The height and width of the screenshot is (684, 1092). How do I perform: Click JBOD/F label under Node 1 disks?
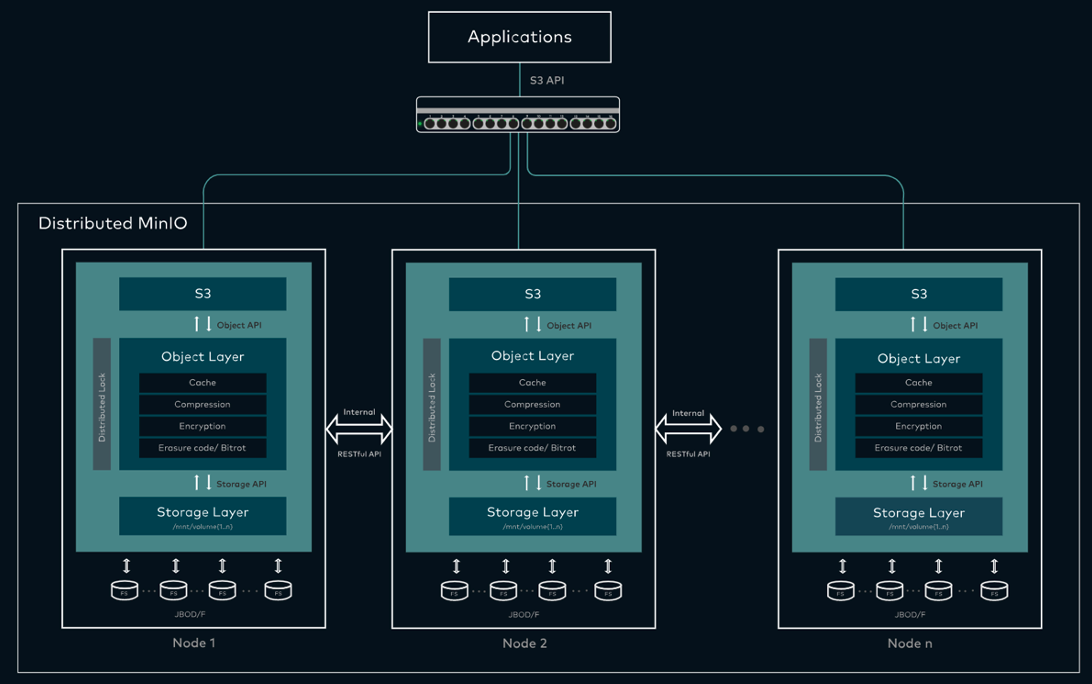[189, 614]
